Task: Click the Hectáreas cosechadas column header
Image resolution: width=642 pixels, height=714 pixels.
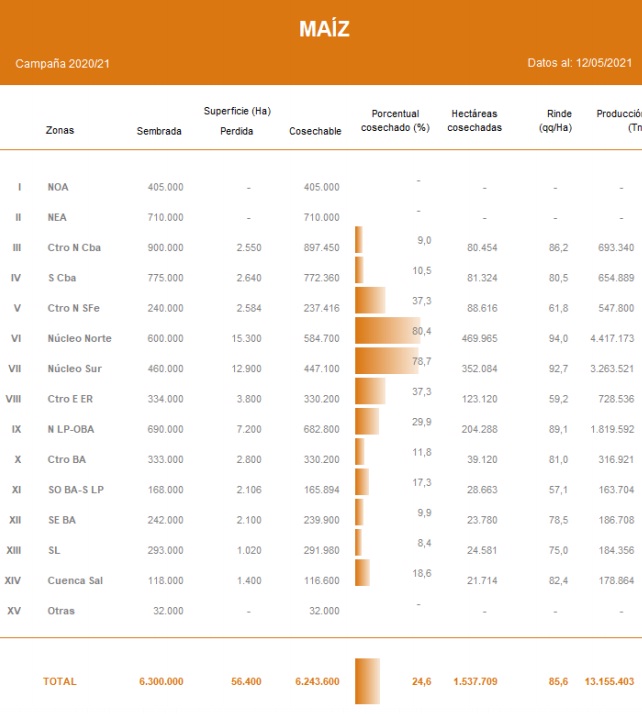Action: 475,121
